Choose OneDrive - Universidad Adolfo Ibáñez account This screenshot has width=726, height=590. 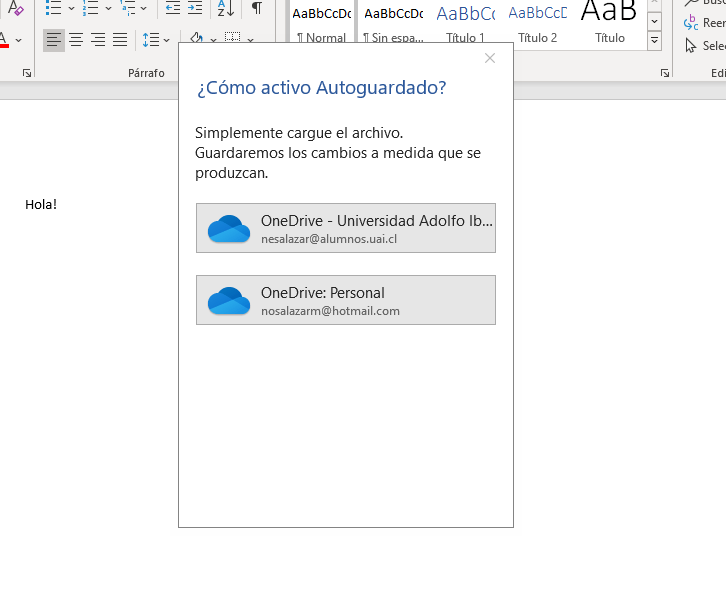pyautogui.click(x=346, y=228)
